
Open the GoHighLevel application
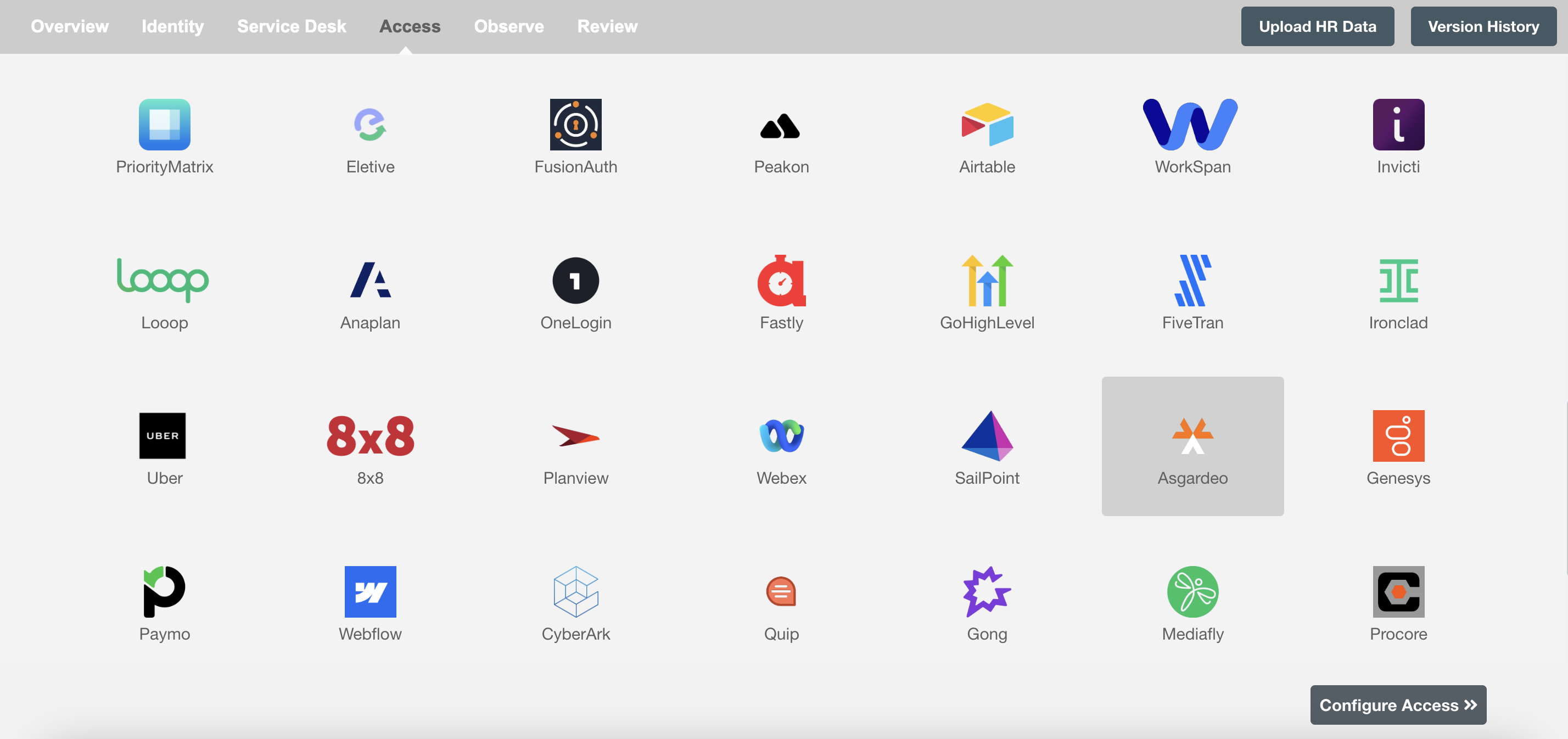(987, 290)
